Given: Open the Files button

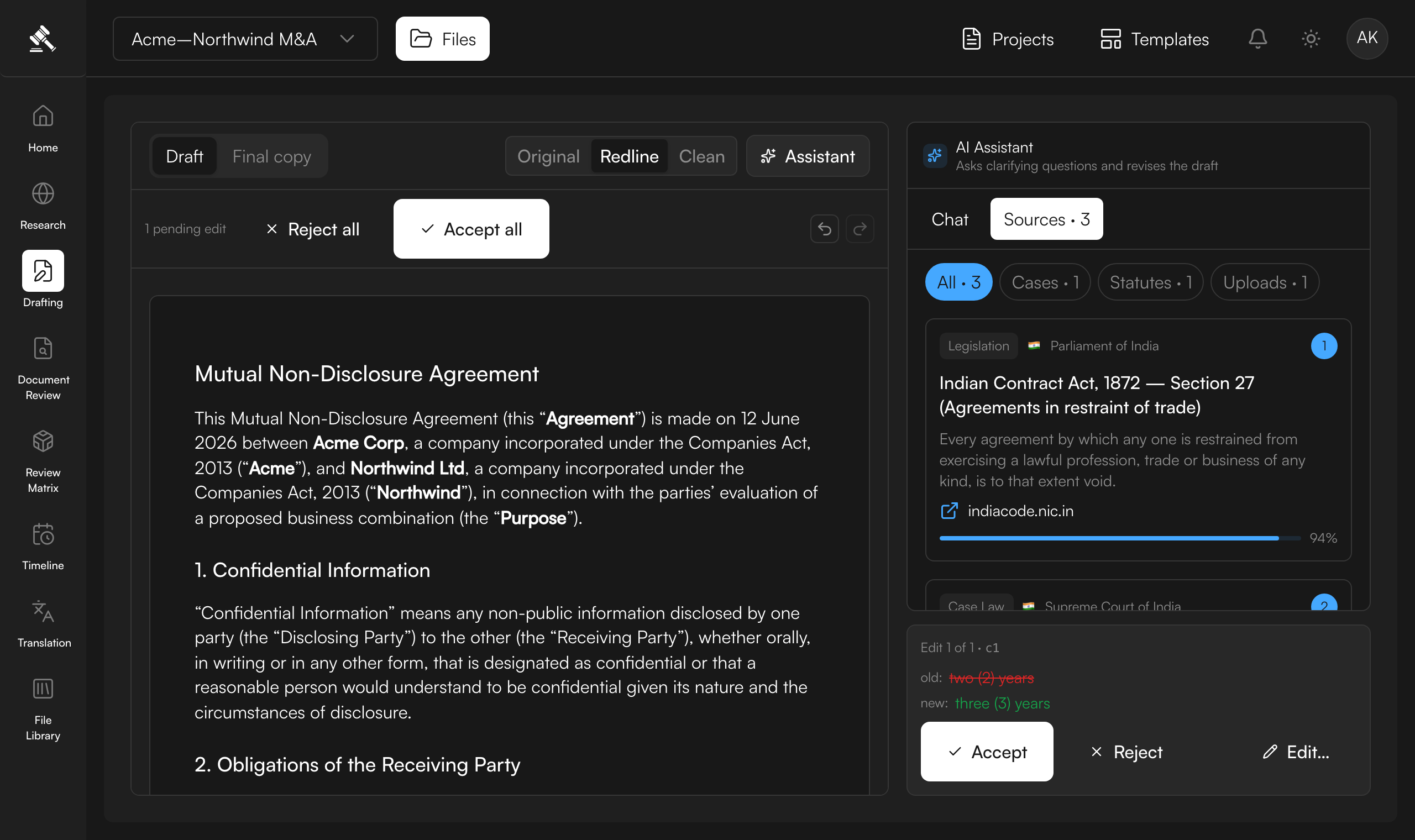Looking at the screenshot, I should 443,39.
